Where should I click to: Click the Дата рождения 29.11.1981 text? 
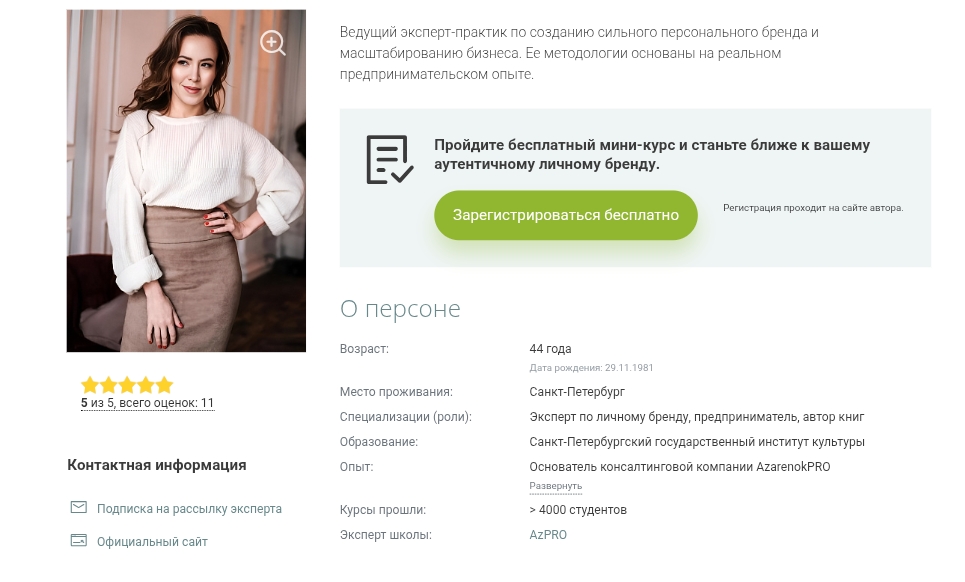[x=591, y=368]
